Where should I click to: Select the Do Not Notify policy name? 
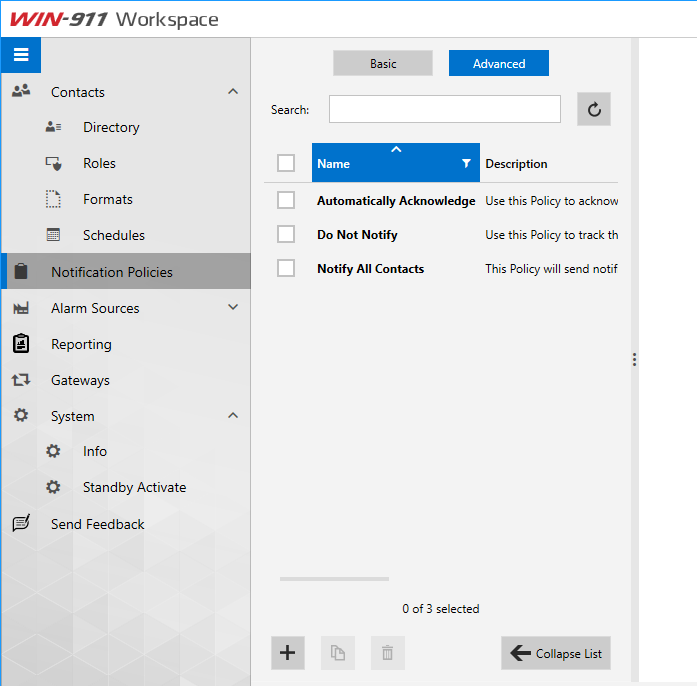pyautogui.click(x=357, y=235)
